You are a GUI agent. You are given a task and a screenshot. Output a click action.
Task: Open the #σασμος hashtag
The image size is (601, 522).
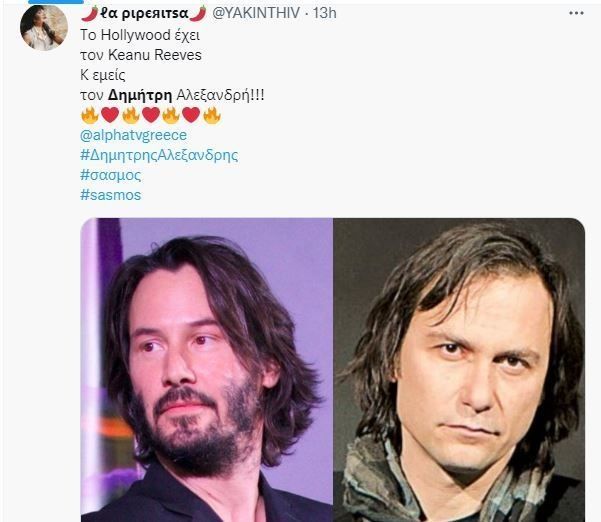(110, 175)
